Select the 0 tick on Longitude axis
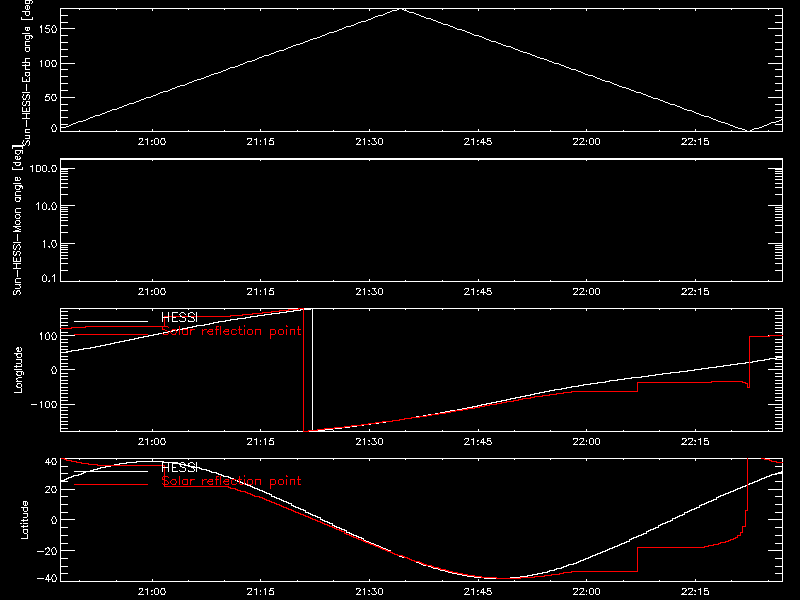The image size is (800, 600). tap(54, 370)
